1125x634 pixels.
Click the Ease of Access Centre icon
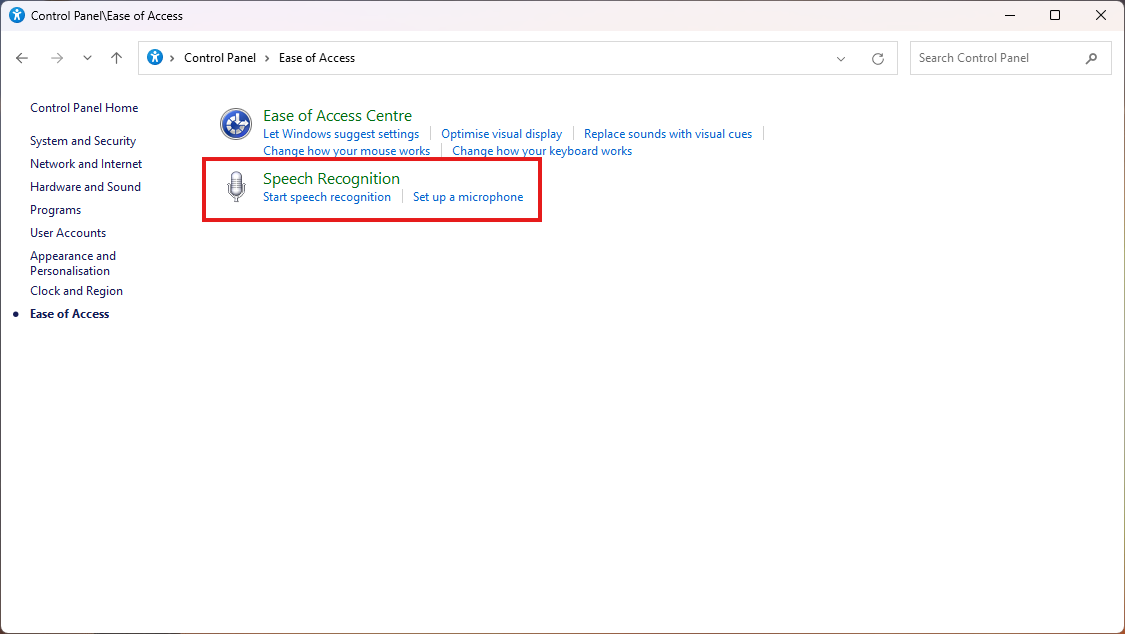(x=236, y=124)
